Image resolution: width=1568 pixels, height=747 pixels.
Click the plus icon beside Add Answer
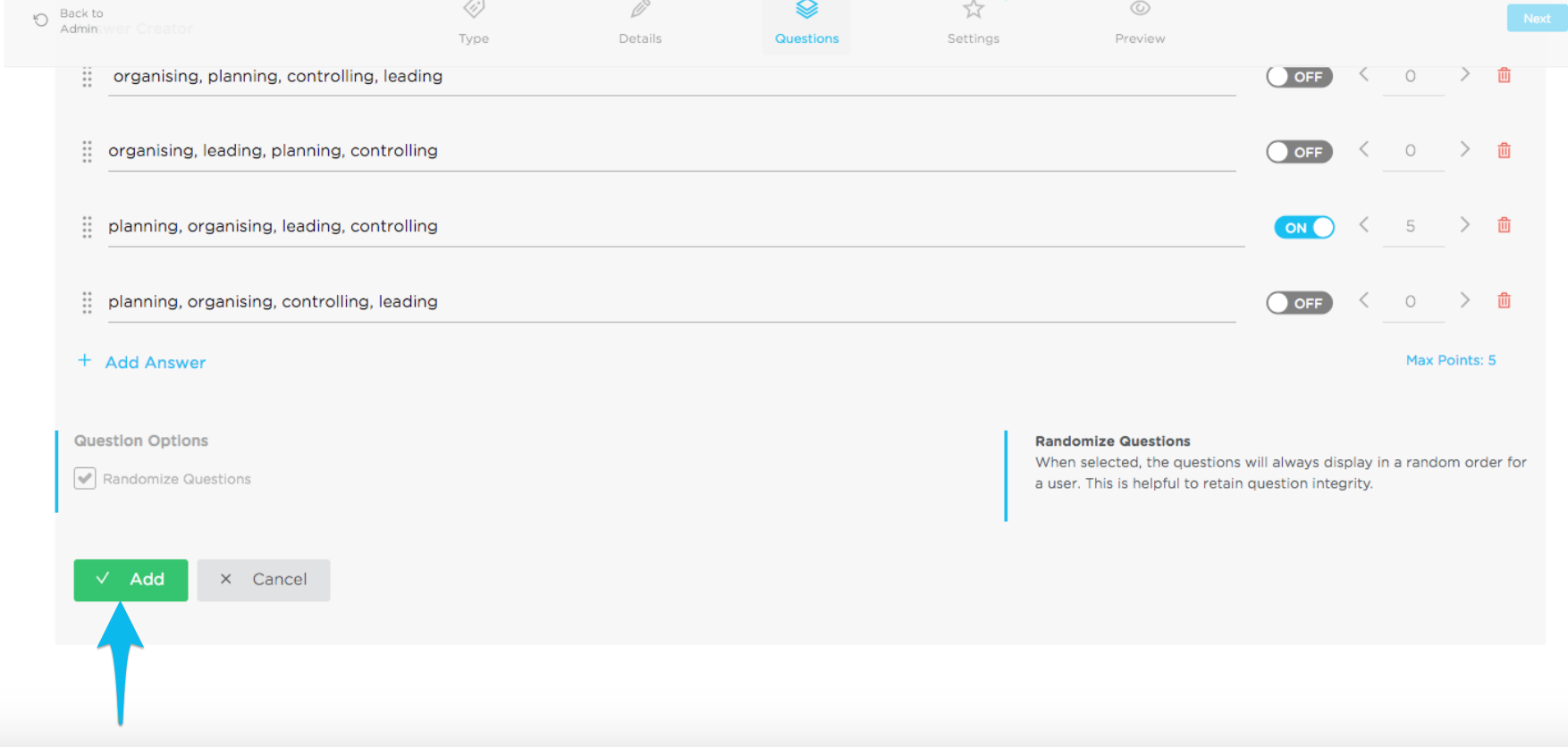click(84, 360)
